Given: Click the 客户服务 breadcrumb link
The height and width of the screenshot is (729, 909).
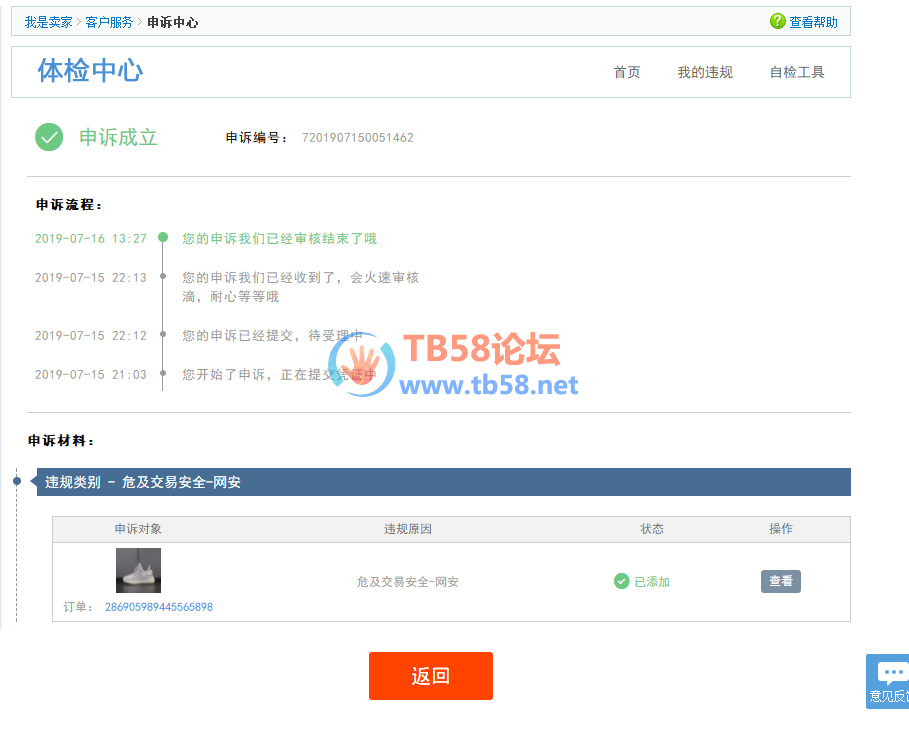Looking at the screenshot, I should point(109,22).
